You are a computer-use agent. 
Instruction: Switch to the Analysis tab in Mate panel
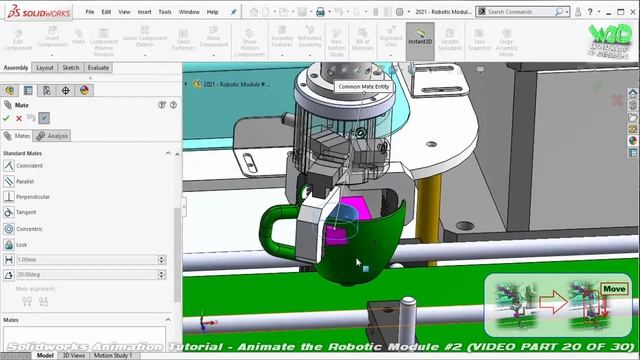pos(52,136)
